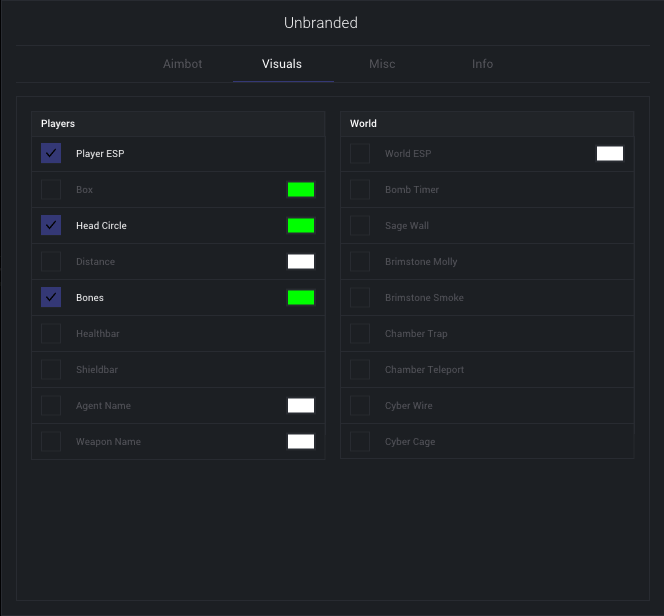Tick the Cyber Wire checkbox

pyautogui.click(x=360, y=405)
